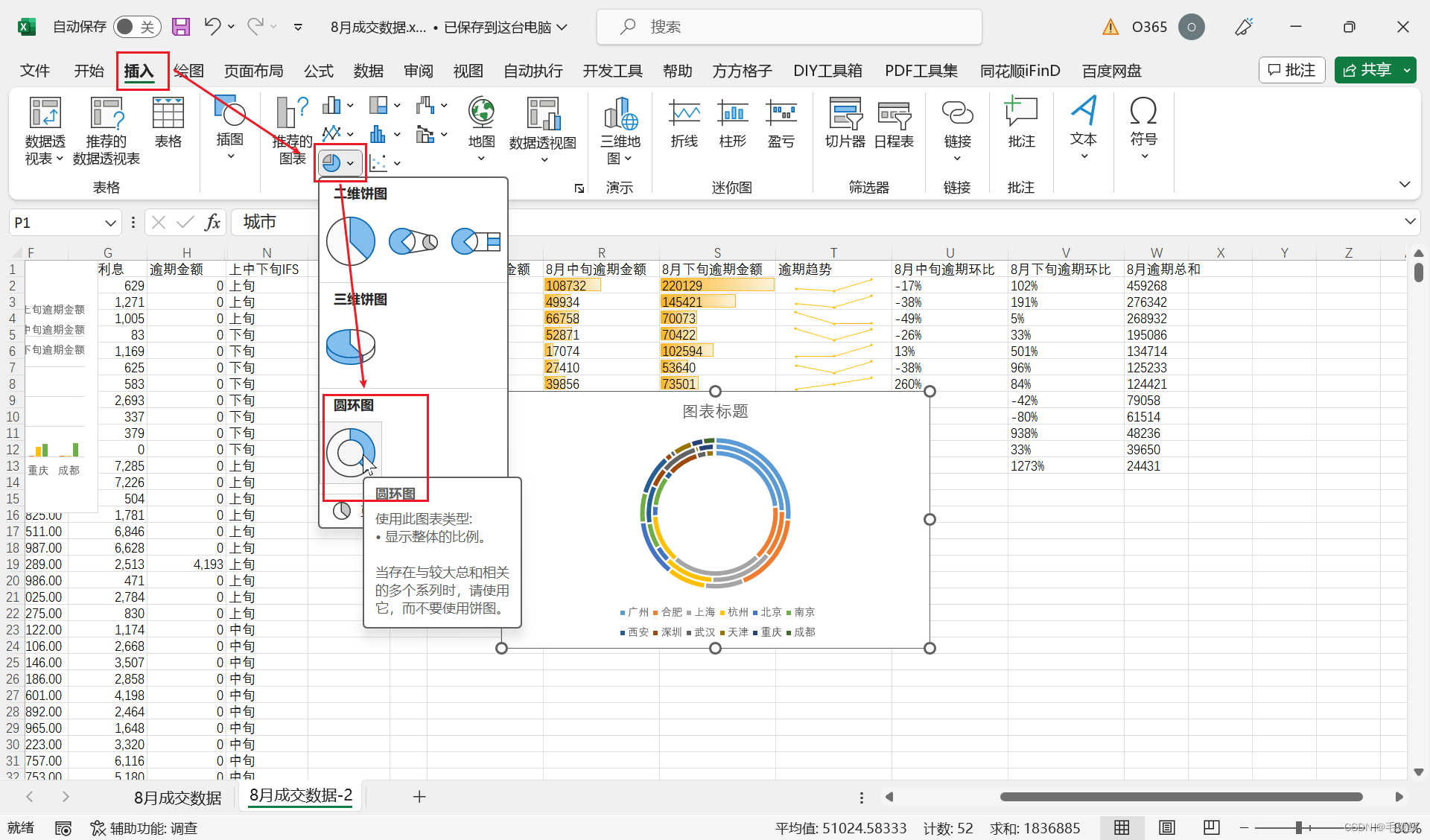Undo the last action
The image size is (1430, 840).
pyautogui.click(x=212, y=27)
